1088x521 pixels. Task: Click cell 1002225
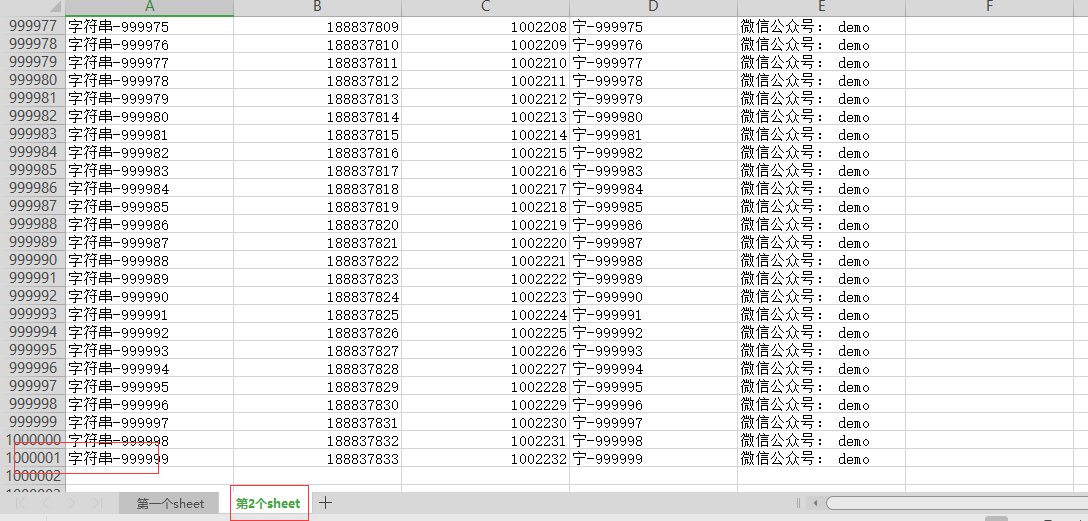485,332
